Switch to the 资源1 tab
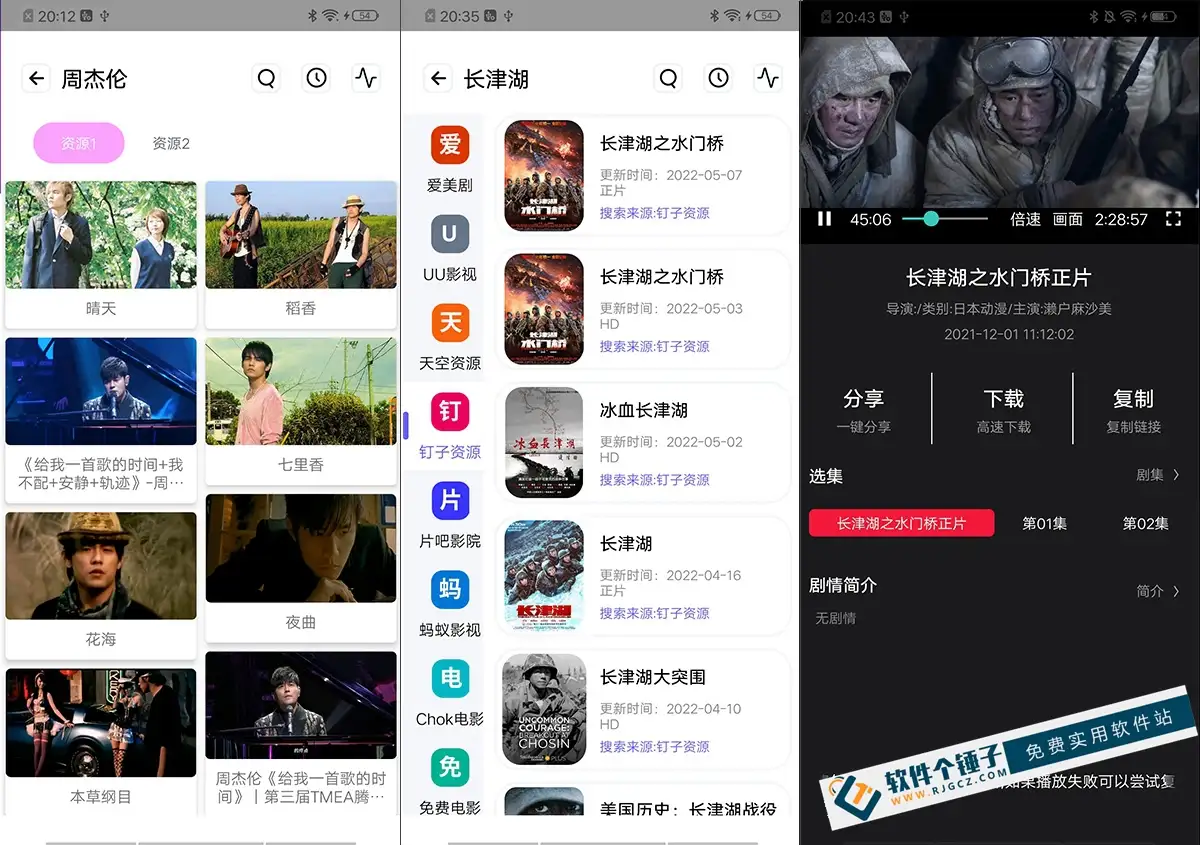 pos(79,143)
